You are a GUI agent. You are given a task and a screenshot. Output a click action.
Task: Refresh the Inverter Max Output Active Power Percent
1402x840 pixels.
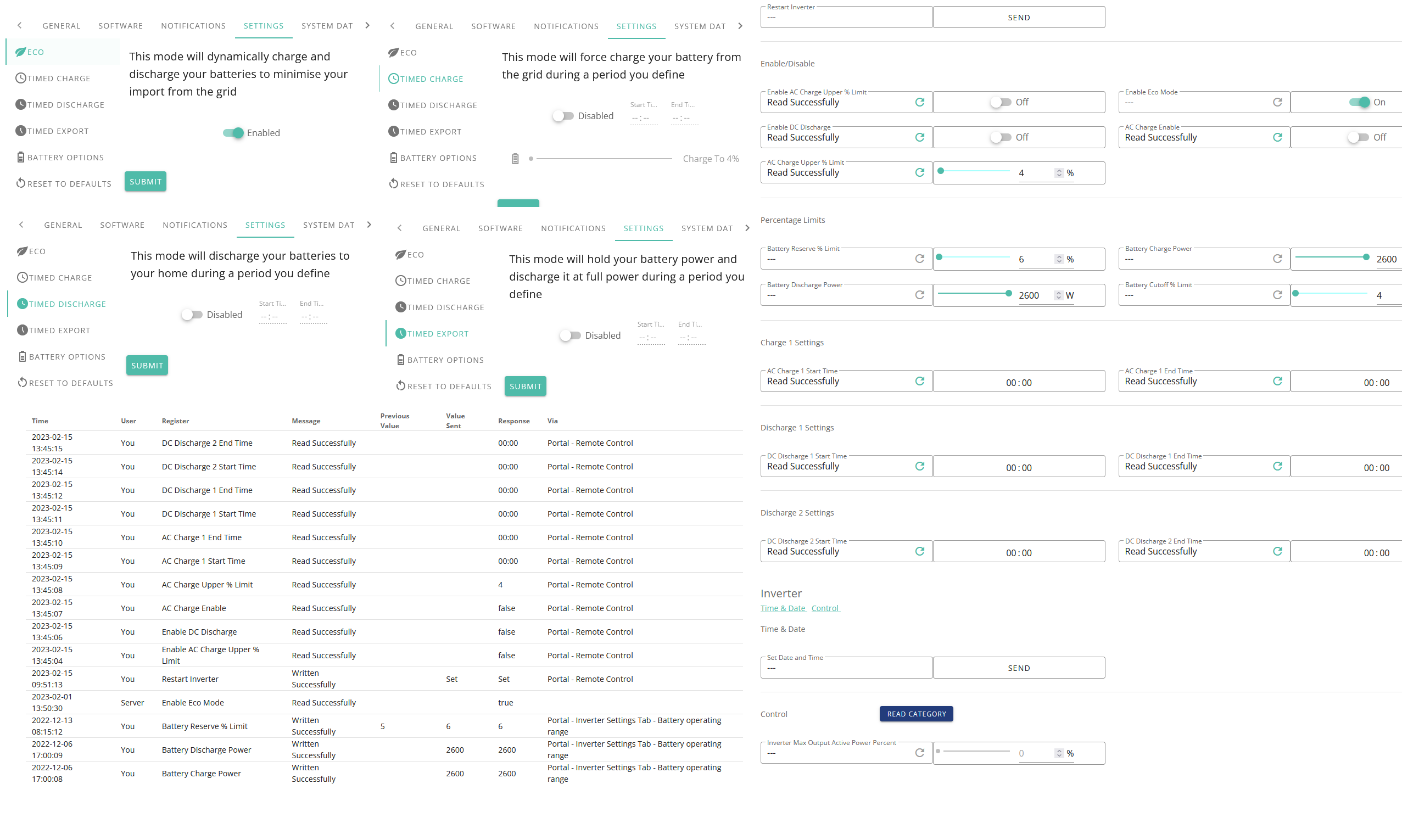[919, 753]
